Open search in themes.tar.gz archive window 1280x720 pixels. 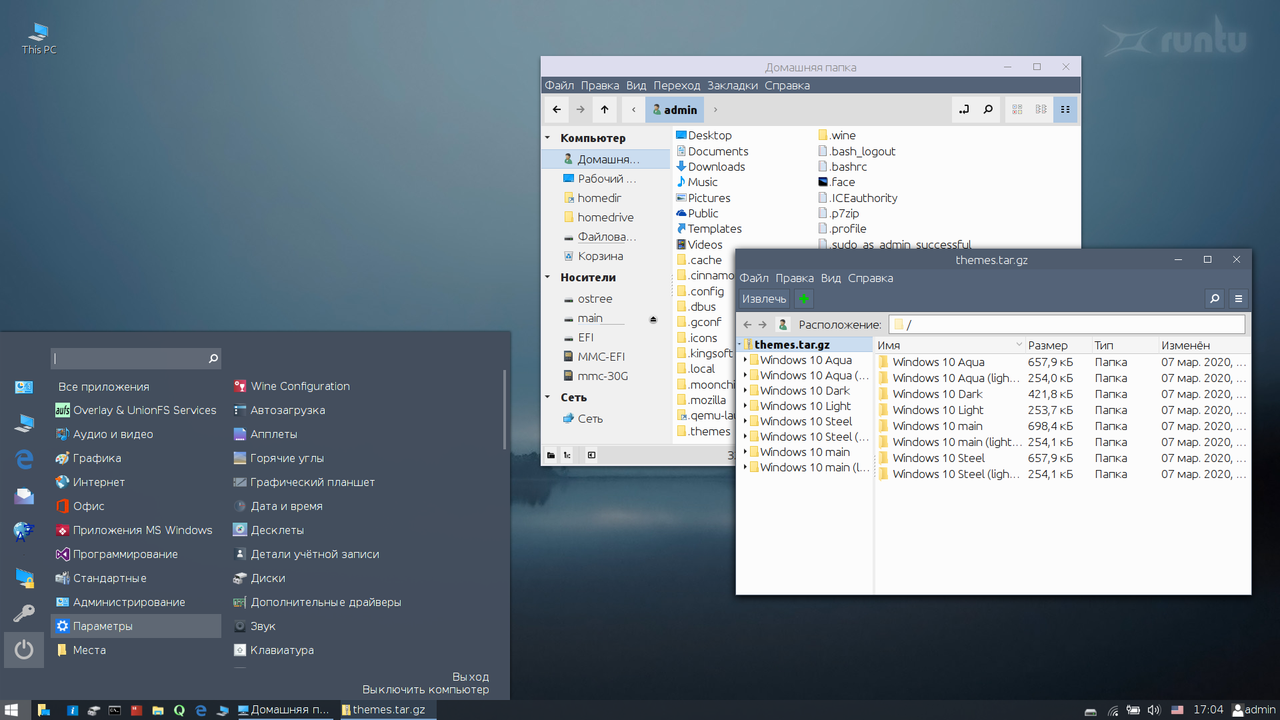1214,298
